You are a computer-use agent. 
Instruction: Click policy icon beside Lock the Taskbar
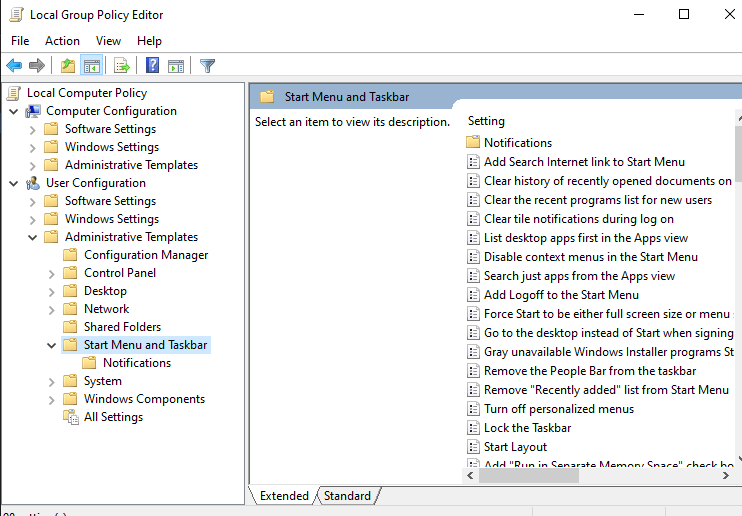tap(473, 428)
